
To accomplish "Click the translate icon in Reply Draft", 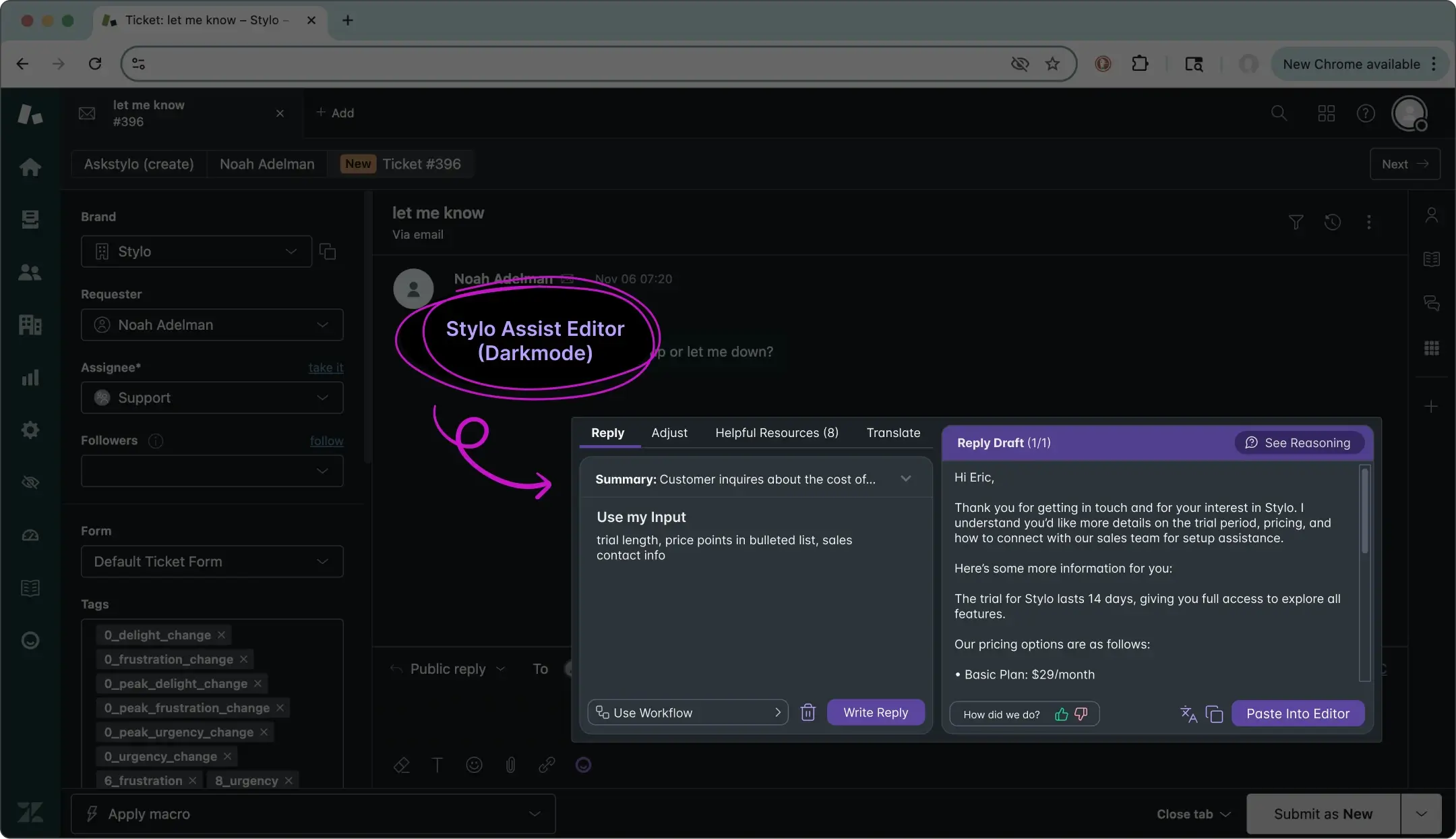I will pos(1188,714).
